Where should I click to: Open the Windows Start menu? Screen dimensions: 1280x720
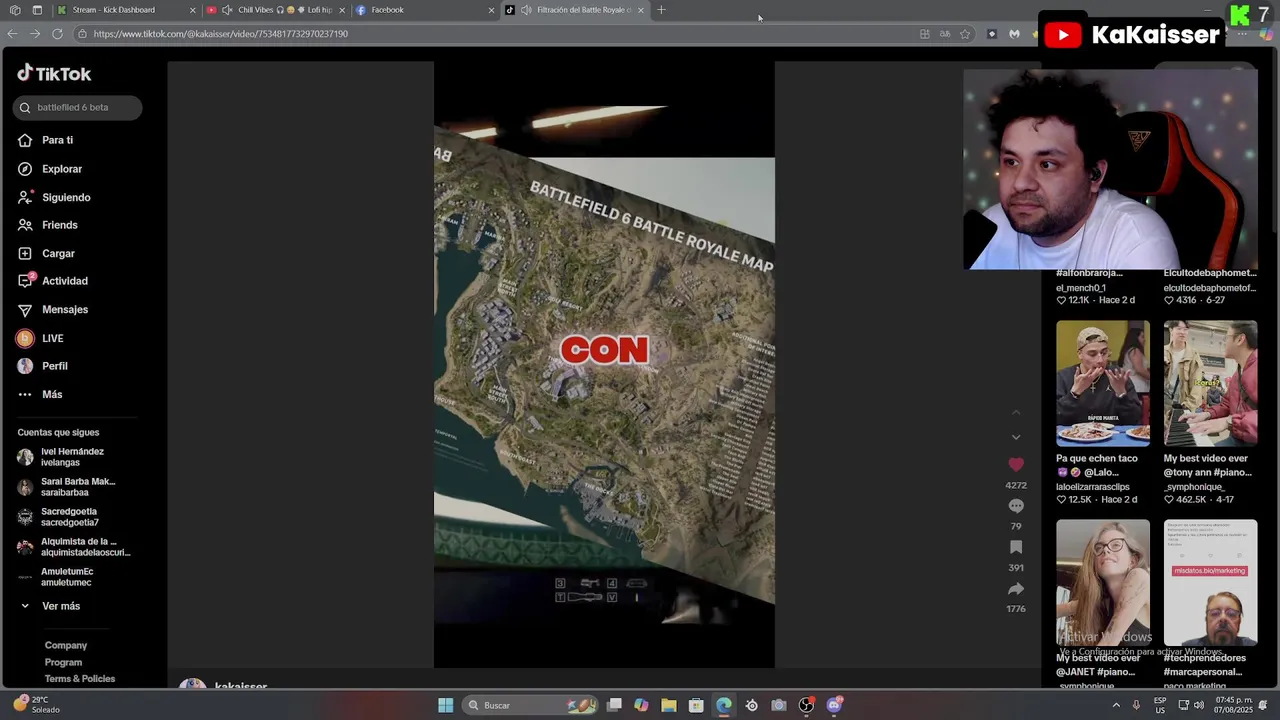445,705
